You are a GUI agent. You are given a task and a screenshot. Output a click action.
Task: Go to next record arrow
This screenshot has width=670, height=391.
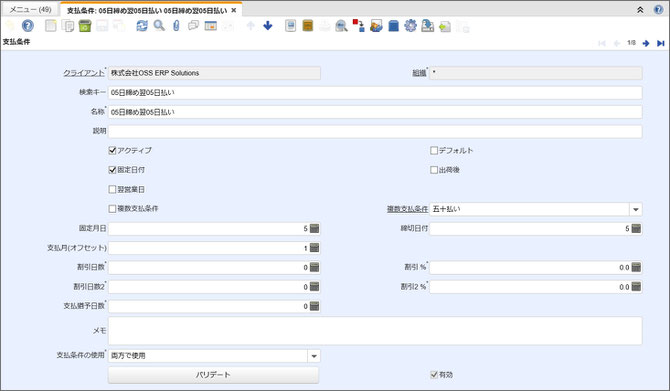pyautogui.click(x=646, y=43)
